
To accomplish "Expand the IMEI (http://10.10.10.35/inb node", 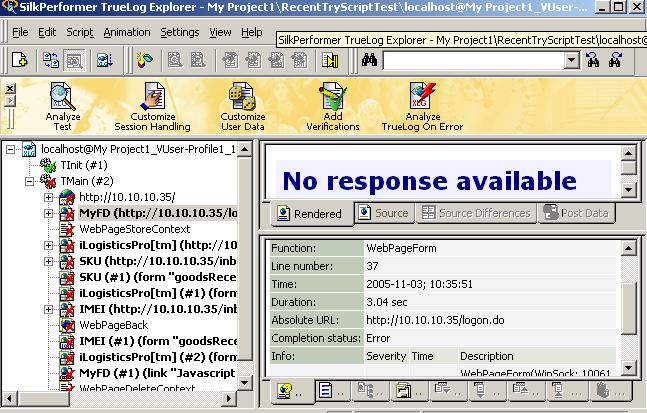I will (48, 309).
